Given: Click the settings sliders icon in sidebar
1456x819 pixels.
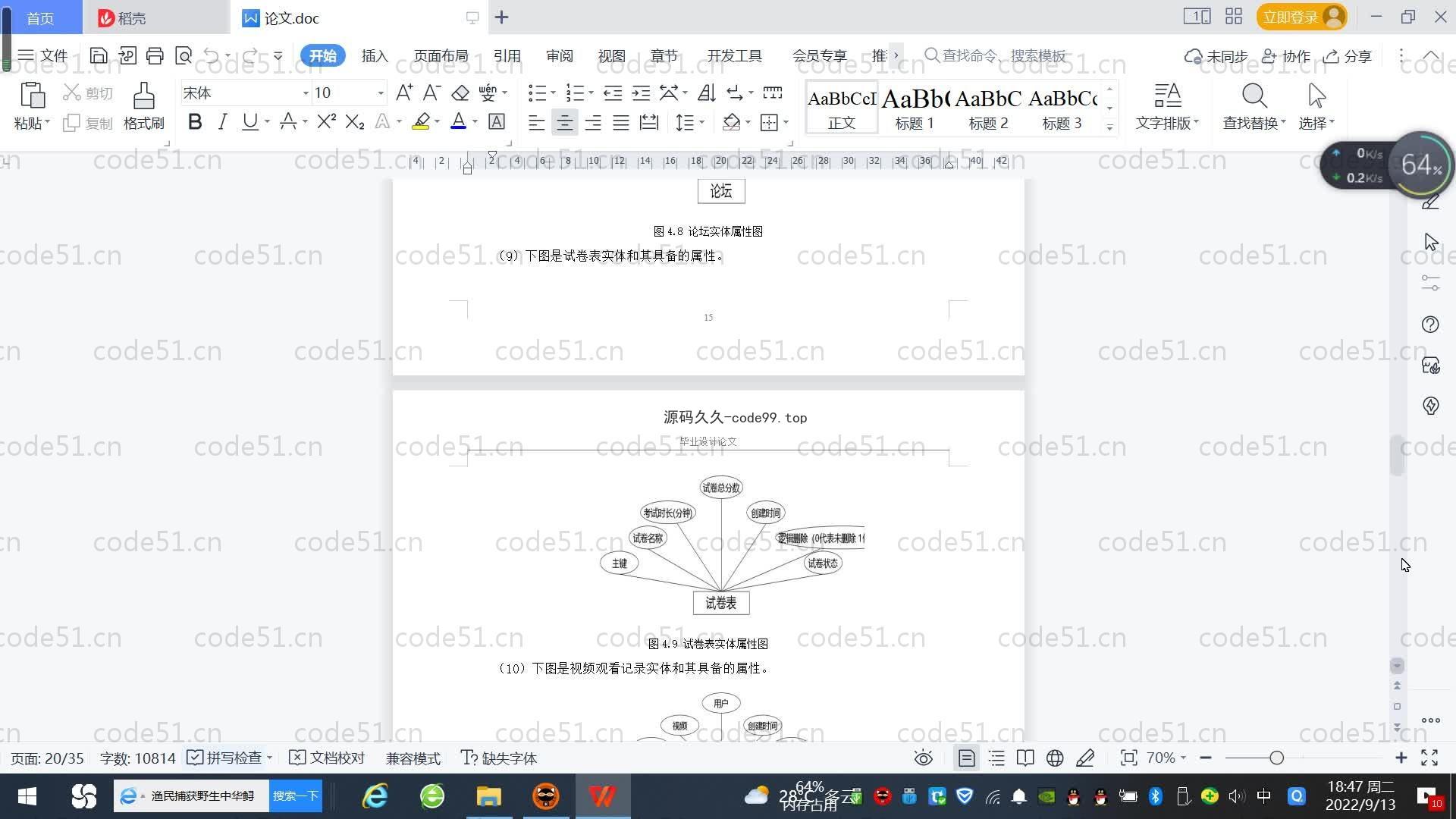Looking at the screenshot, I should pyautogui.click(x=1430, y=283).
